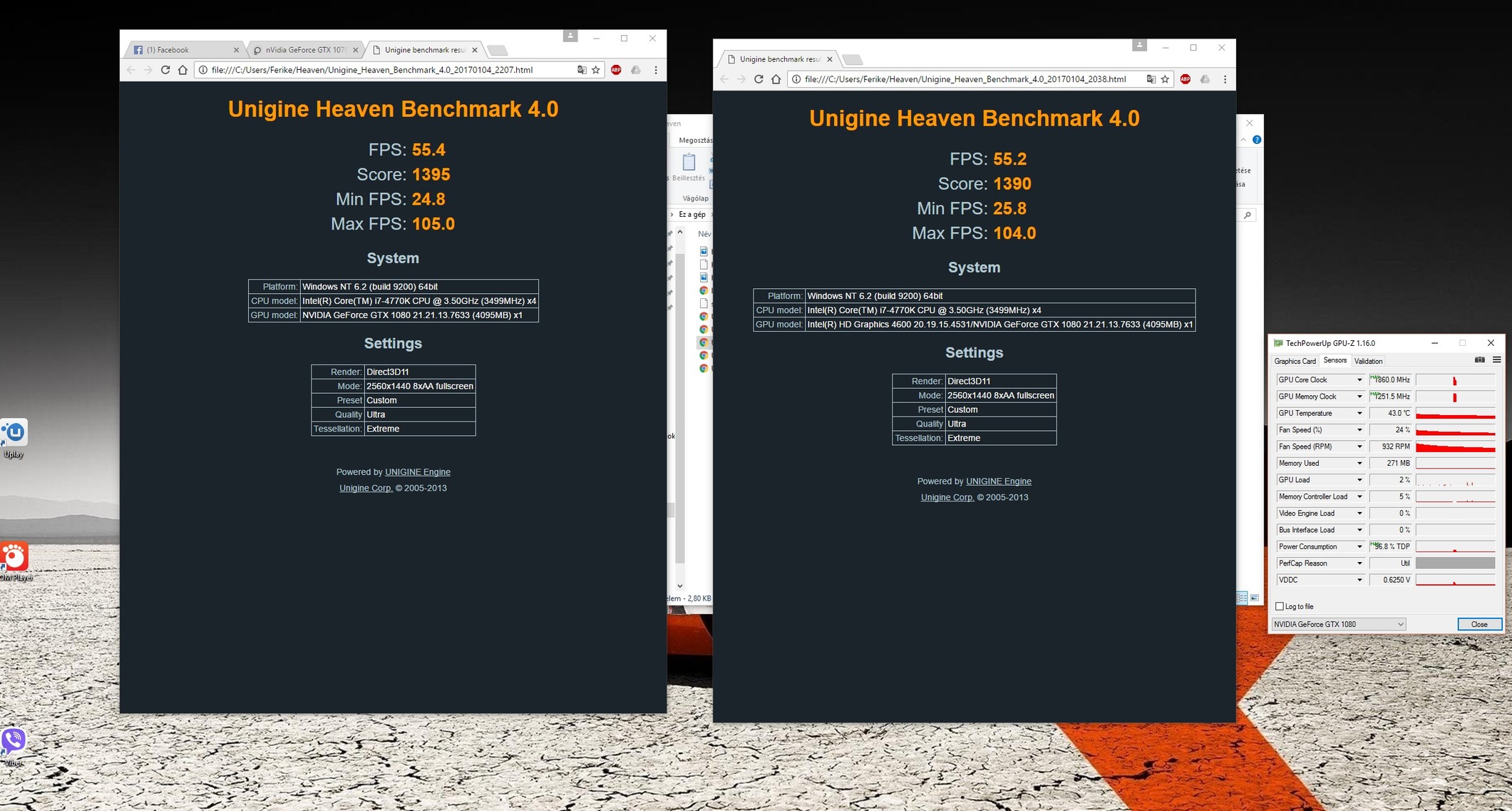Open VDDC sensor dropdown
This screenshot has width=1512, height=811.
1359,580
